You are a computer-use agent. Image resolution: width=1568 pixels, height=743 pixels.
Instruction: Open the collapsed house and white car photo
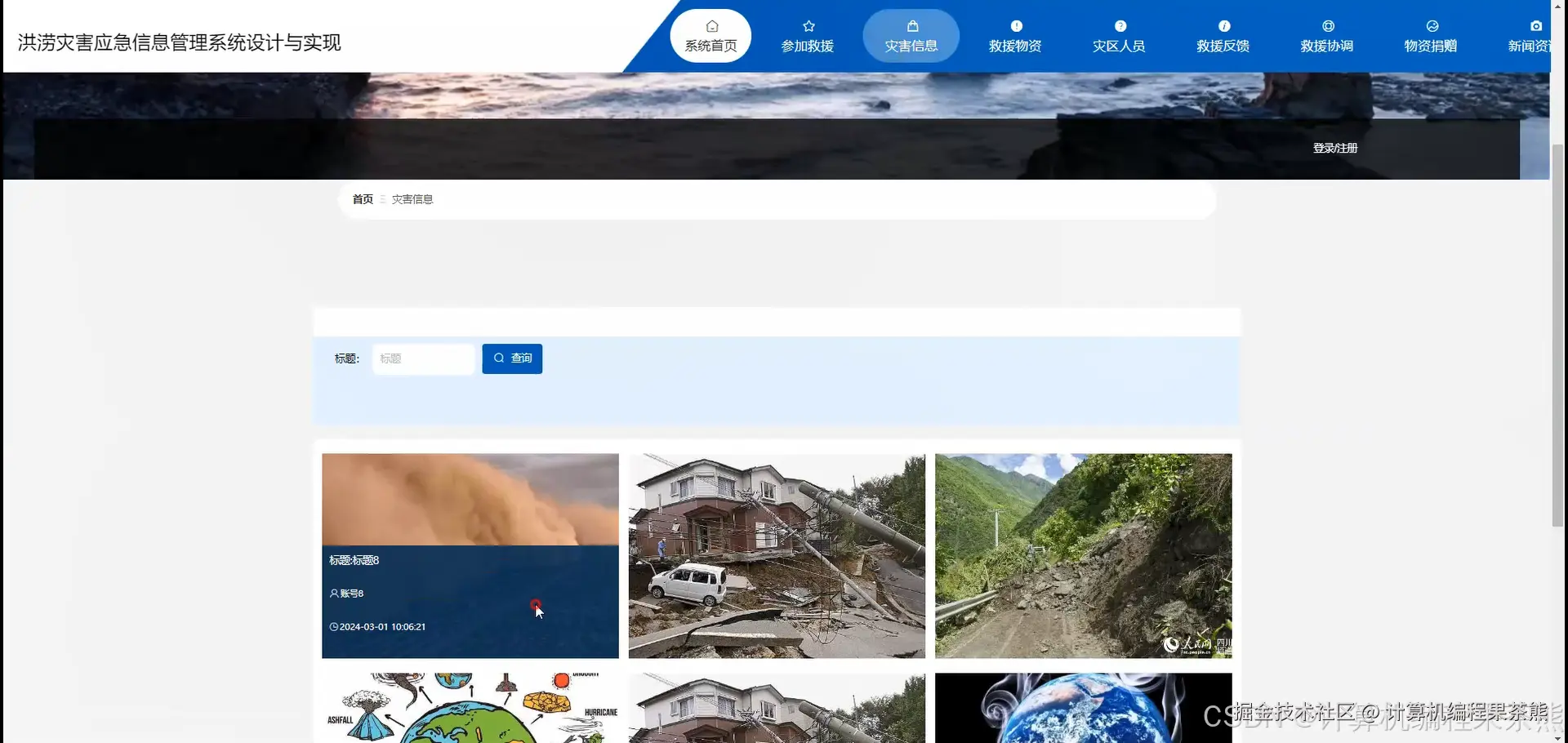pos(777,556)
